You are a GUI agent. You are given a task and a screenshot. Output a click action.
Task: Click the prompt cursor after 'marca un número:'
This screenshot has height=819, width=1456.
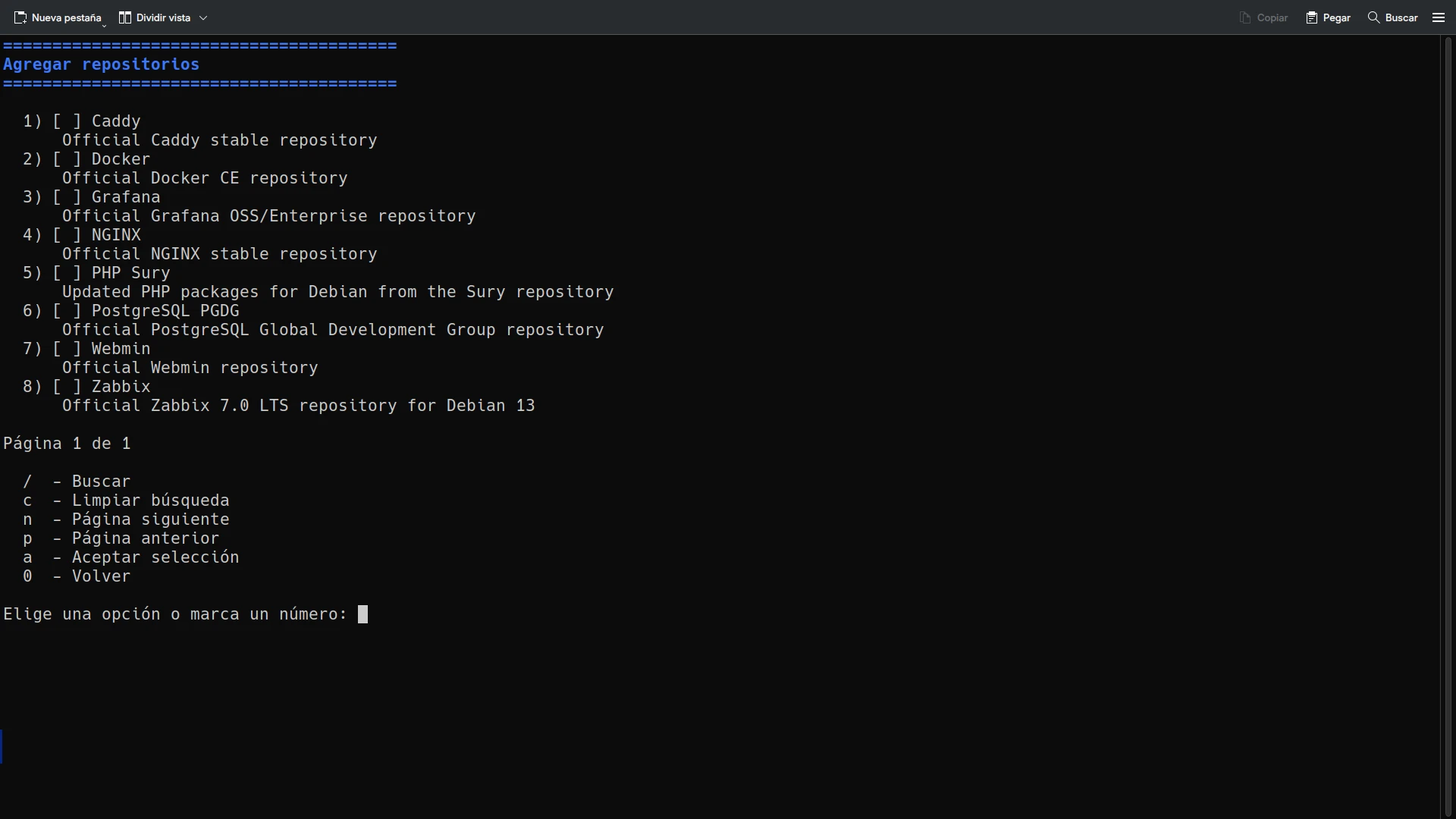coord(362,614)
